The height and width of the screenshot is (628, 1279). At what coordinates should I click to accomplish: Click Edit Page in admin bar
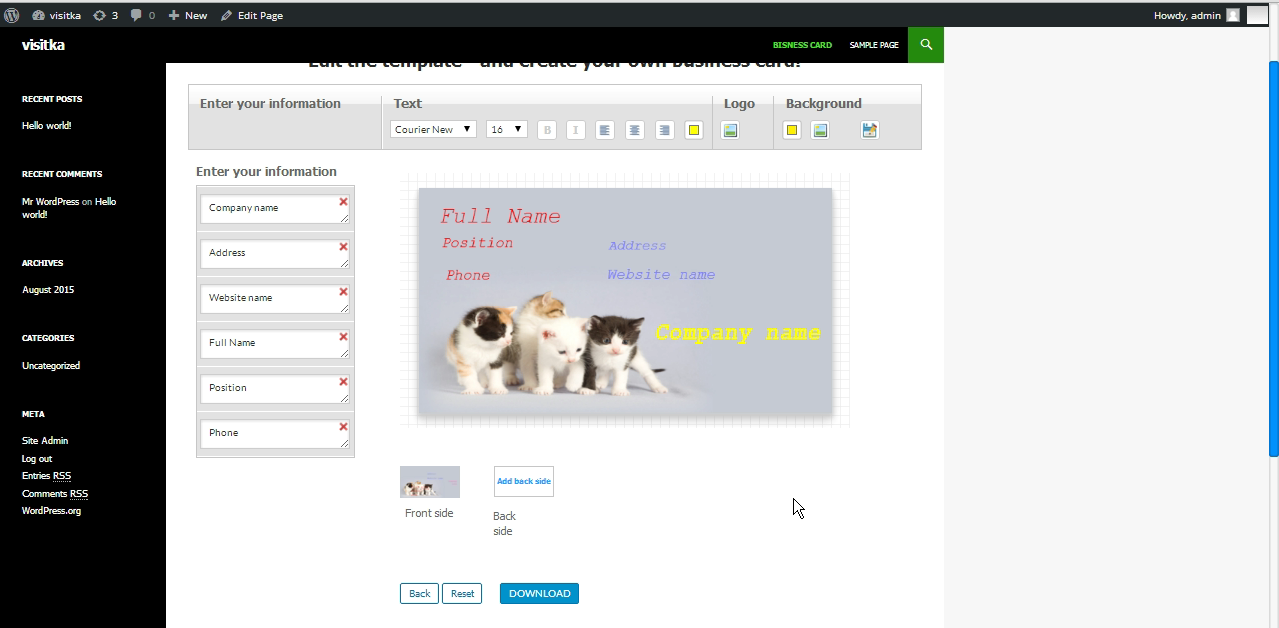[252, 15]
